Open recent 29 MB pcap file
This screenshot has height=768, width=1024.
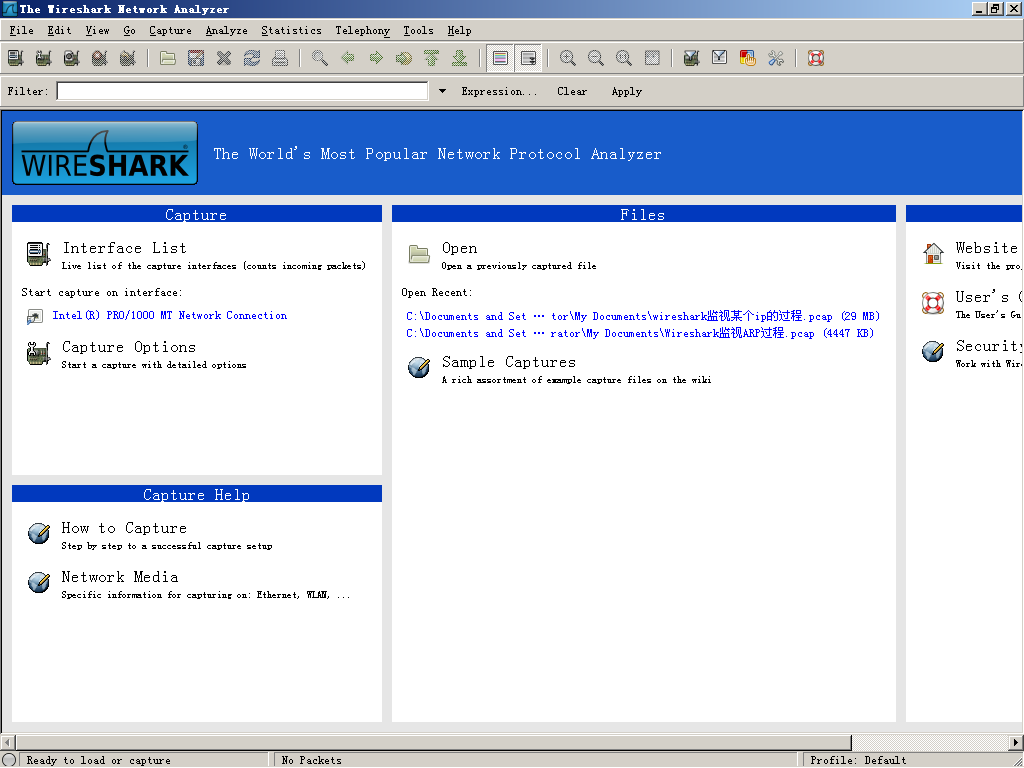[643, 316]
